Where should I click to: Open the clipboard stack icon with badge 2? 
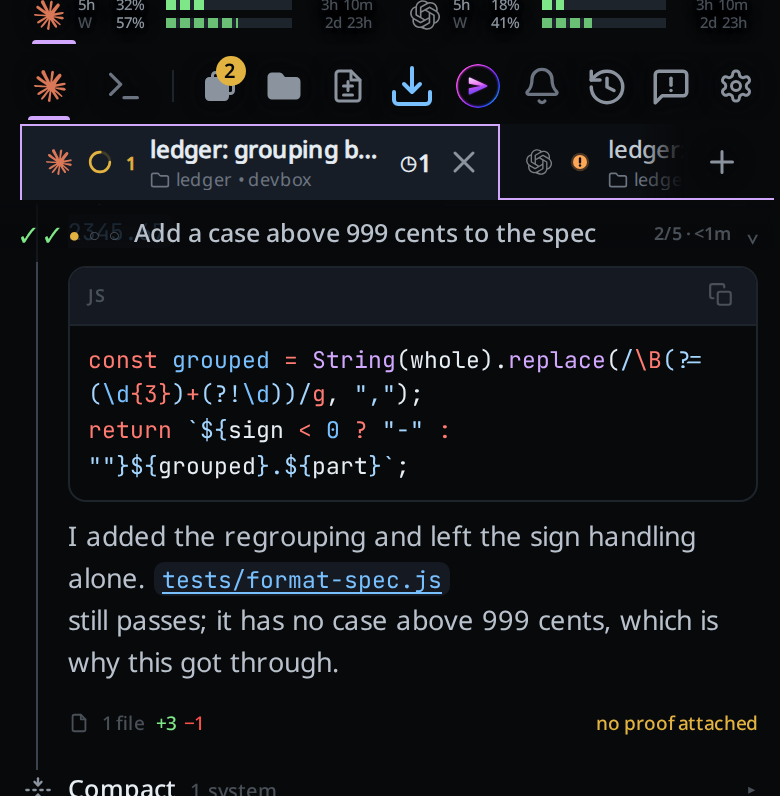pyautogui.click(x=223, y=81)
